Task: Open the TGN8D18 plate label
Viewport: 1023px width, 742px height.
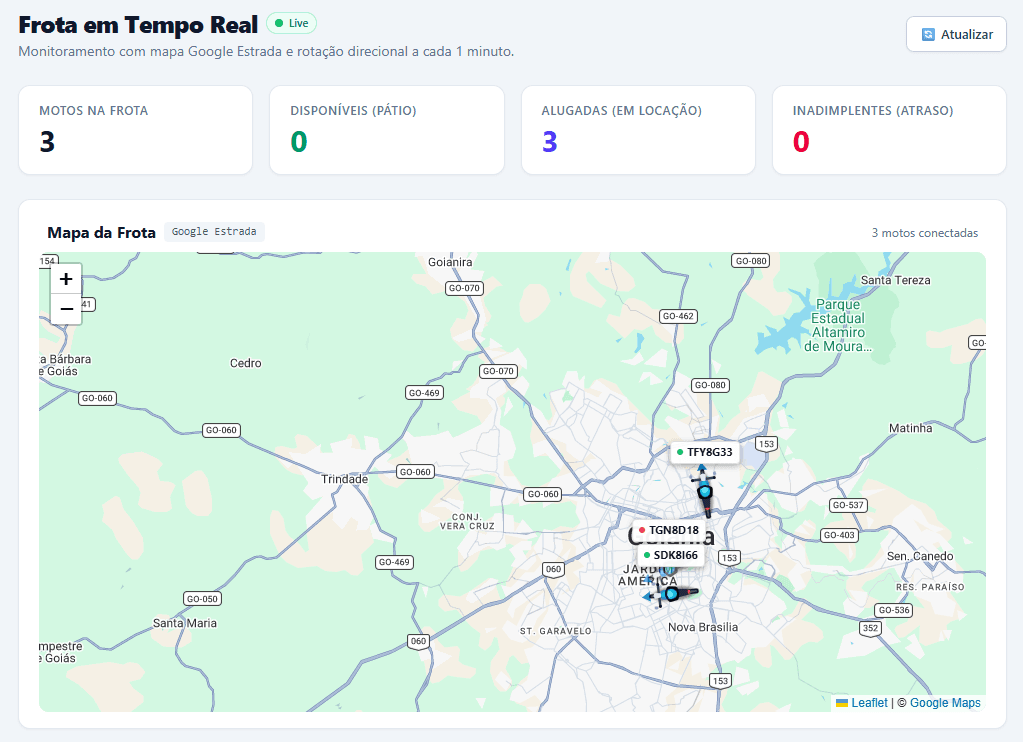Action: pos(669,530)
